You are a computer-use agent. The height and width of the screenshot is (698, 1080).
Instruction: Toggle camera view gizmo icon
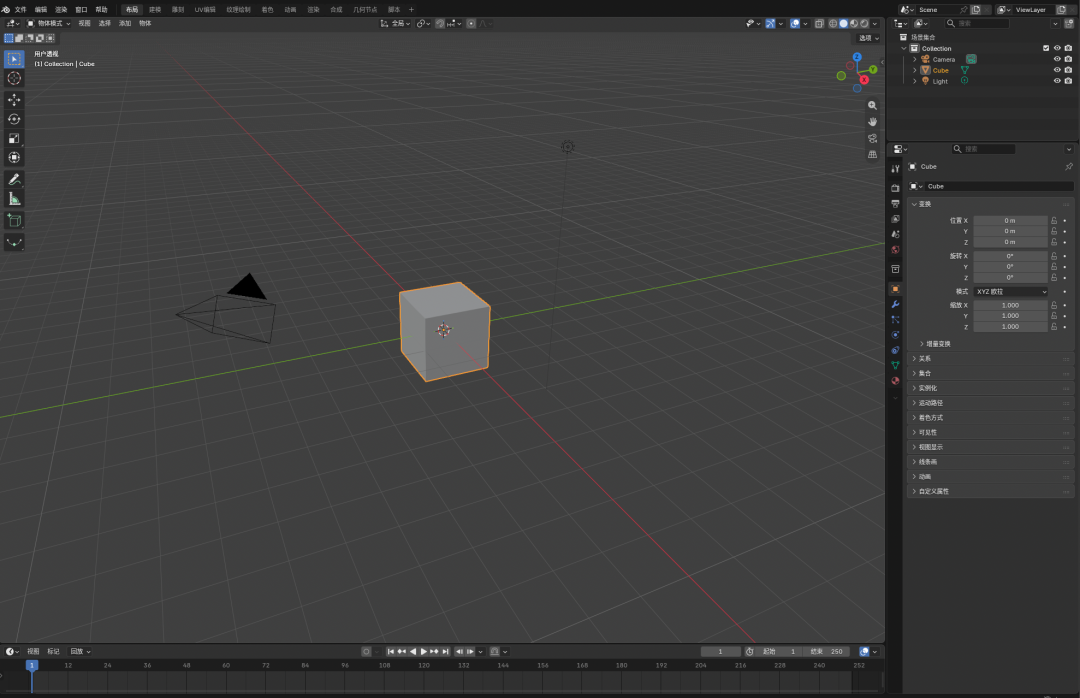[x=872, y=138]
